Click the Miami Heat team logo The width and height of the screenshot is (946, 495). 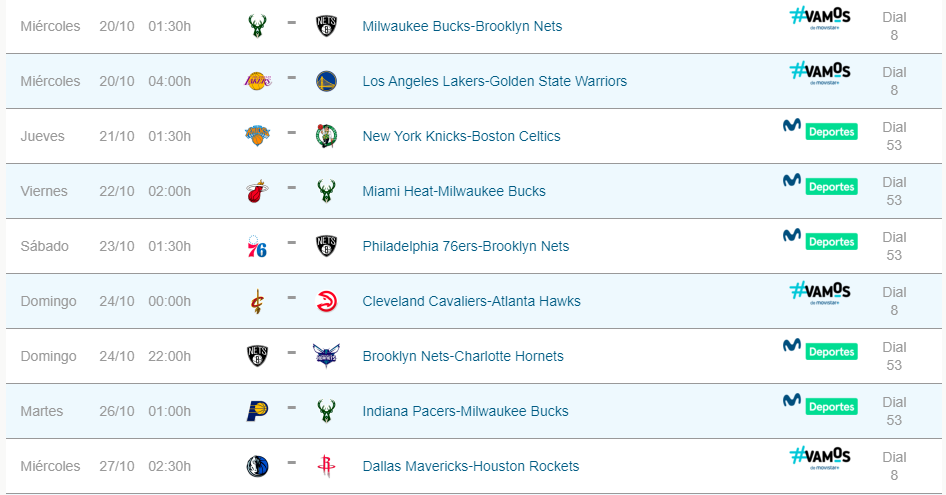257,191
